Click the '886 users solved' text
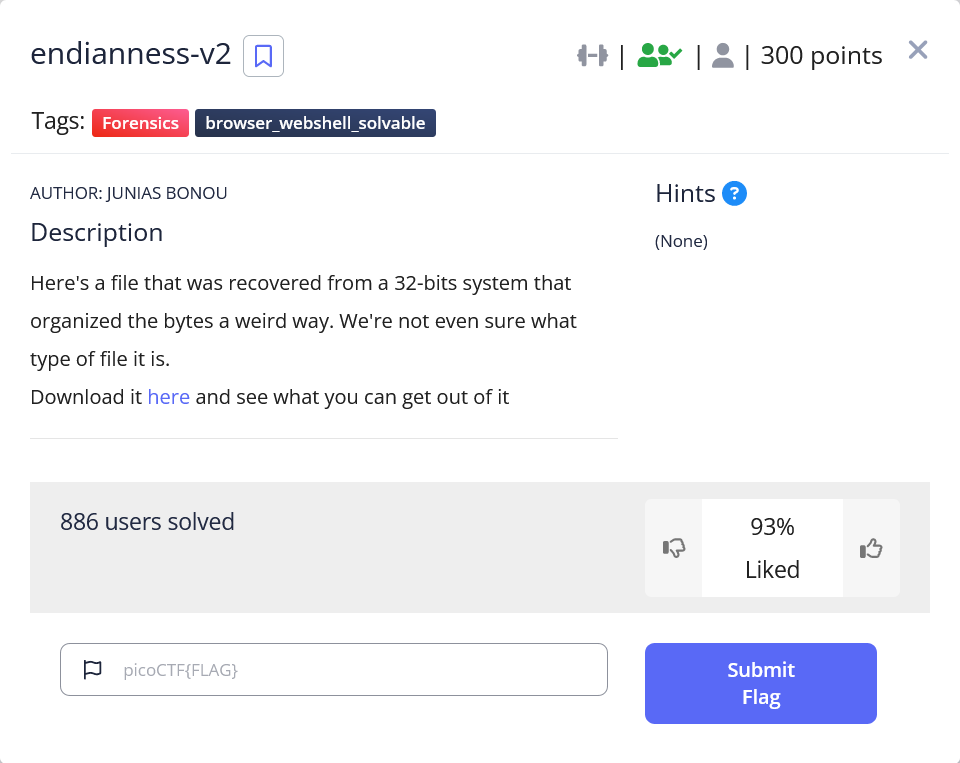This screenshot has width=960, height=763. click(x=147, y=522)
